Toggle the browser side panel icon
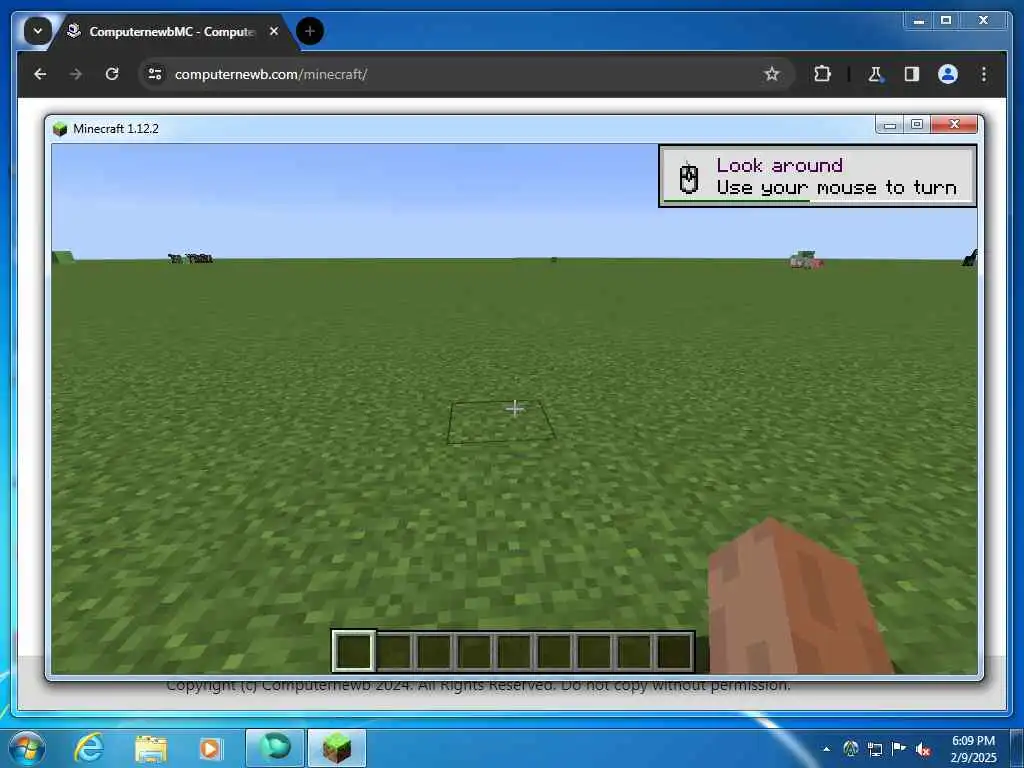The image size is (1024, 768). point(912,74)
